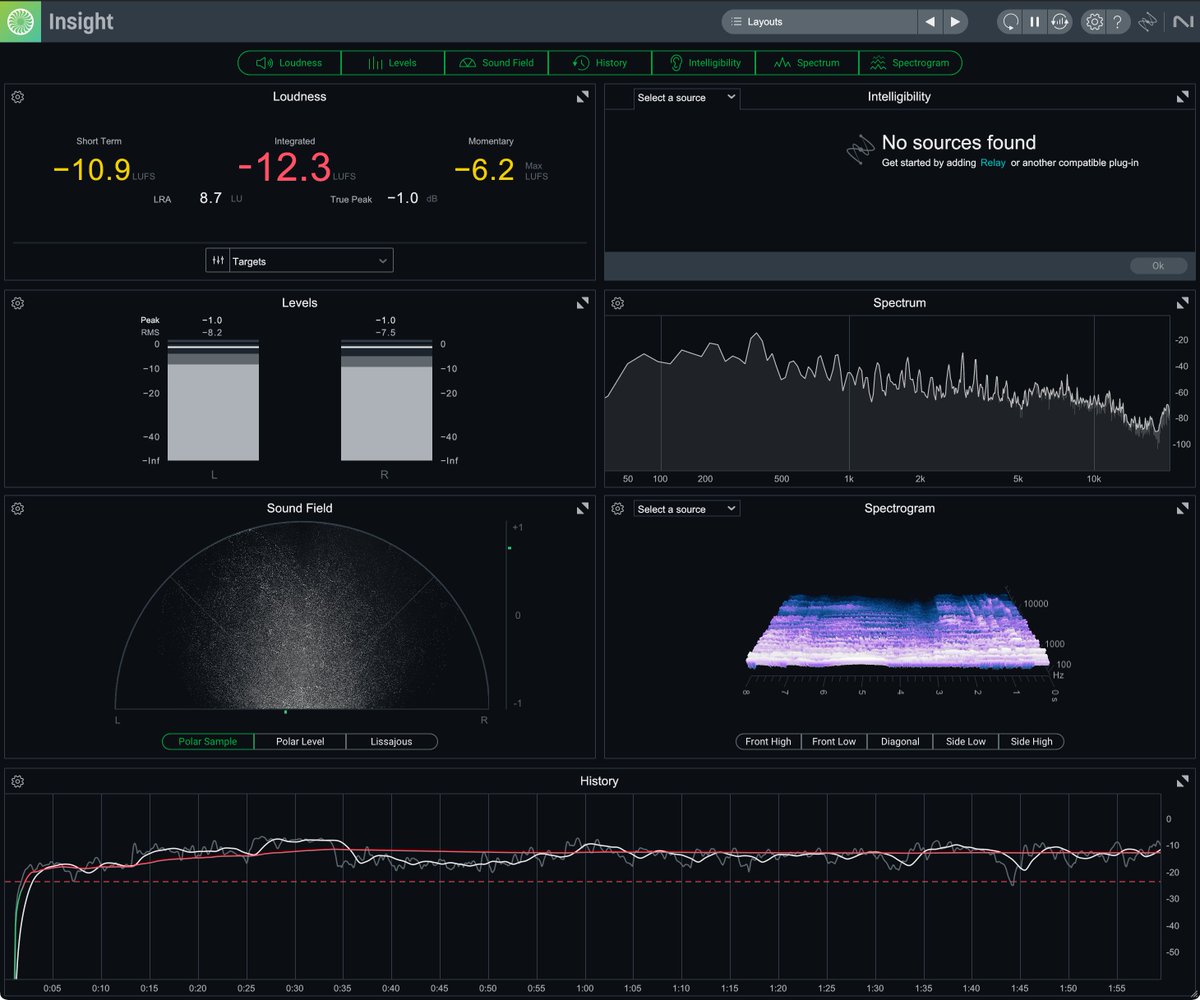The image size is (1200, 1000).
Task: Click the sliders icon beside Targets
Action: pos(218,261)
